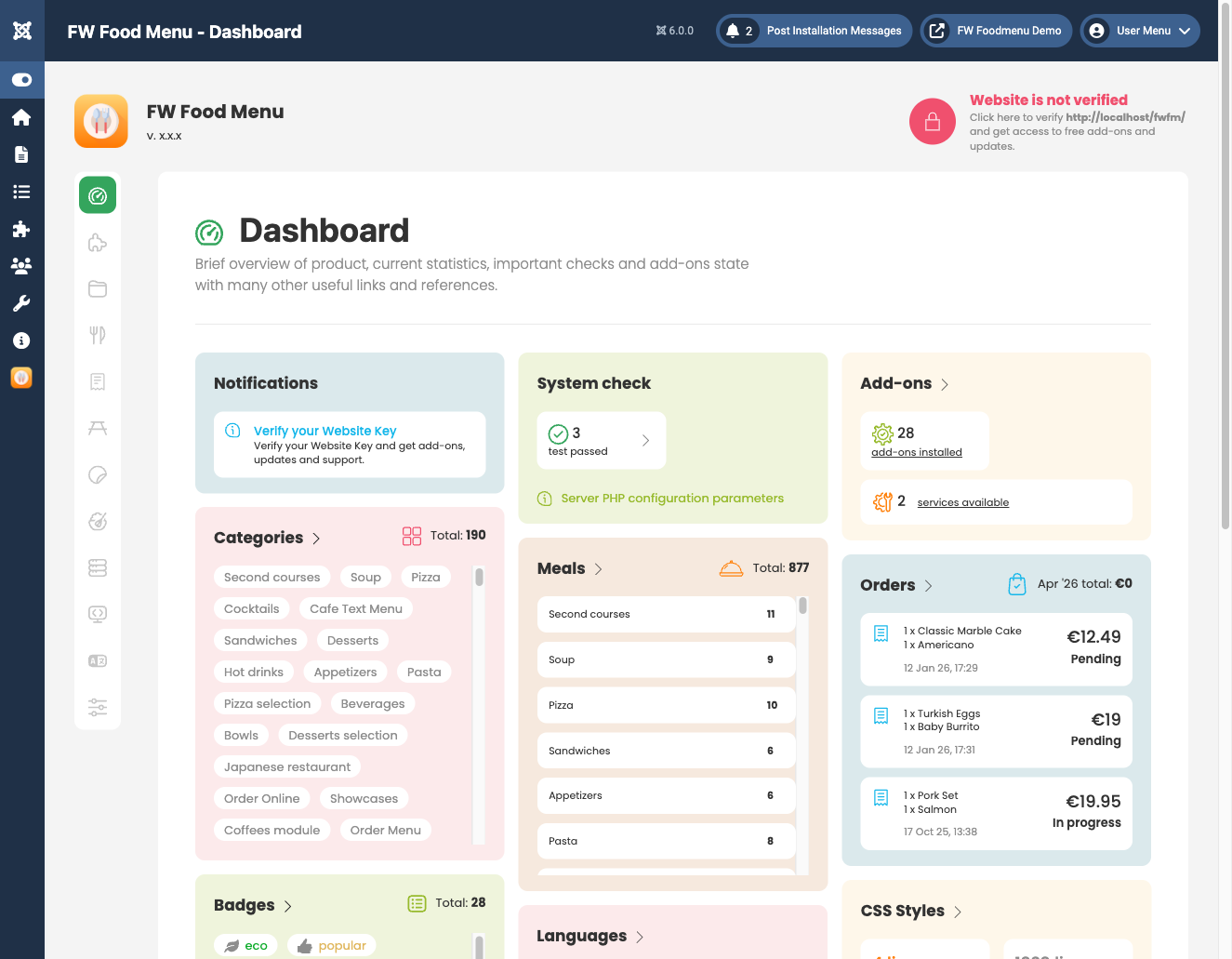Open the User Menu dropdown
Screen dimensions: 1232x959
[1139, 31]
